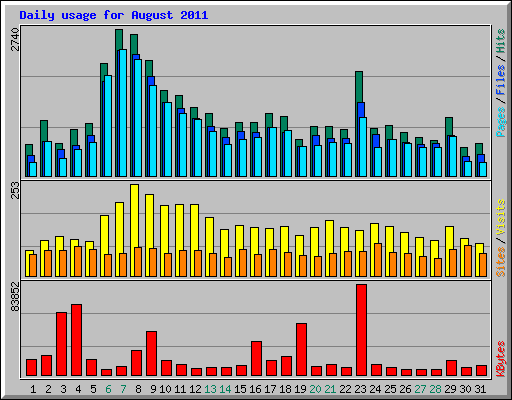The image size is (512, 400).
Task: Select the cyan pages bar for day 10
Action: click(x=168, y=139)
